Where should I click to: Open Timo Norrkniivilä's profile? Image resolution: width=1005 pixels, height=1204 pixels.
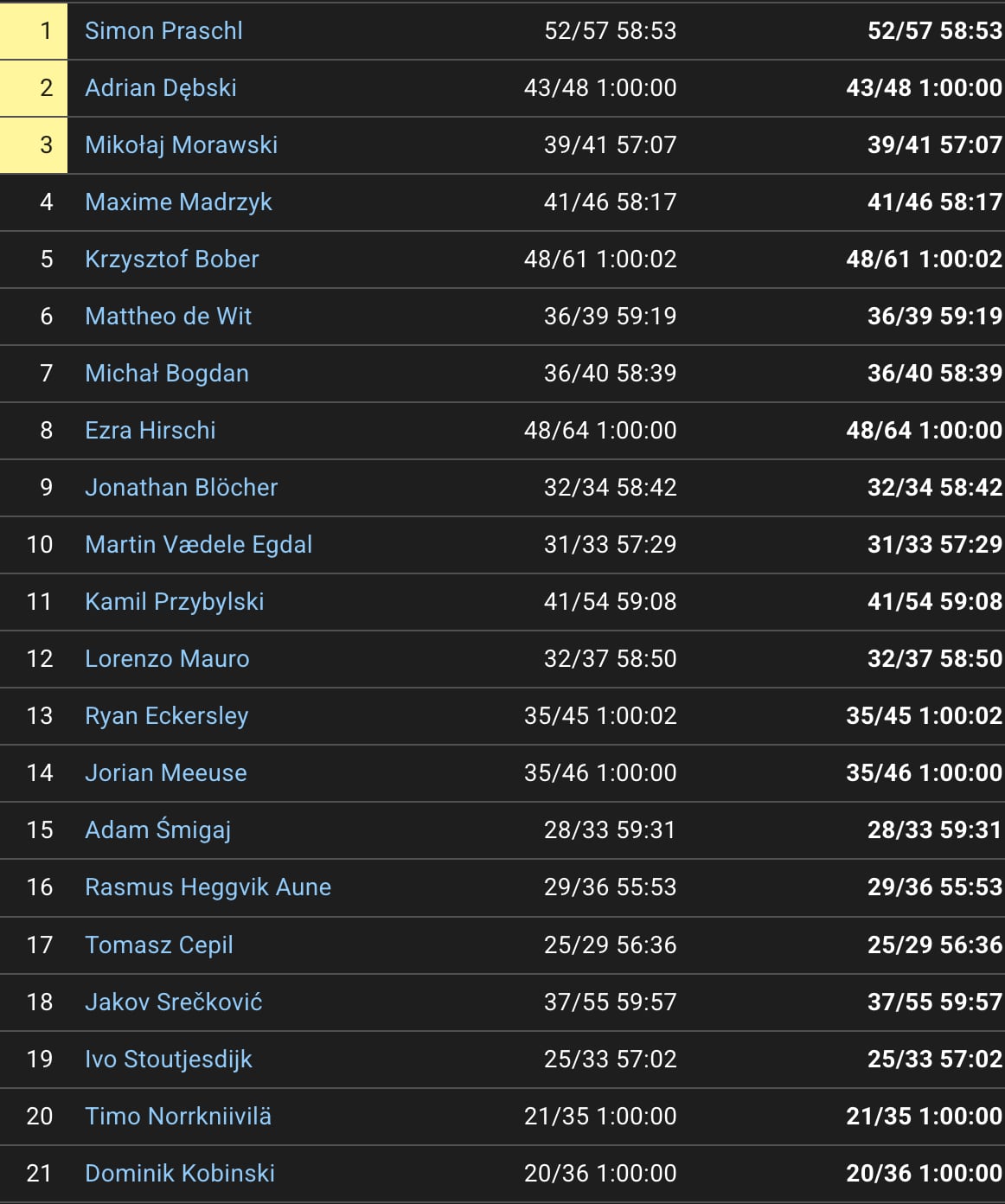(178, 1116)
